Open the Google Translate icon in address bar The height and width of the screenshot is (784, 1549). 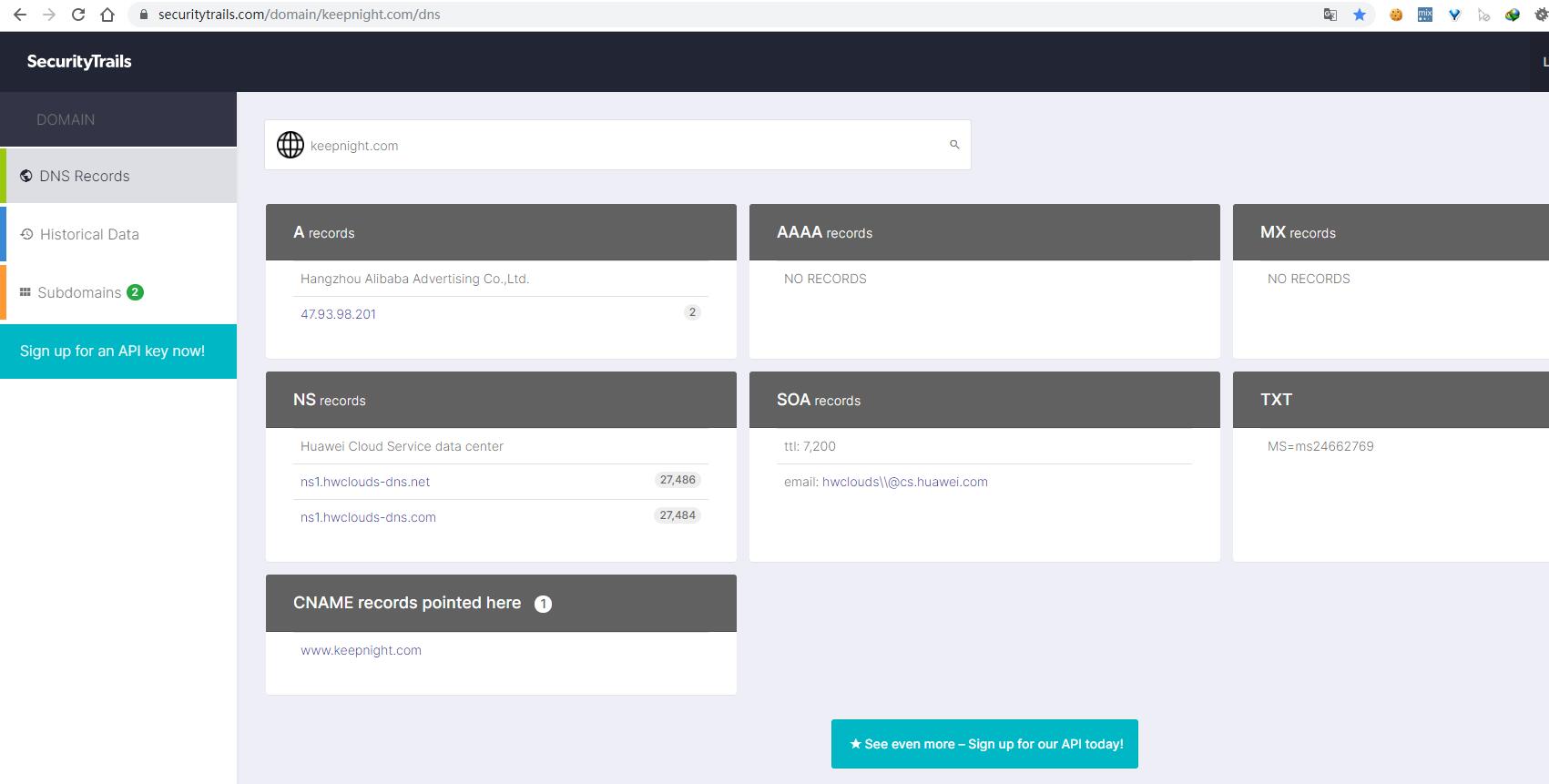coord(1330,15)
